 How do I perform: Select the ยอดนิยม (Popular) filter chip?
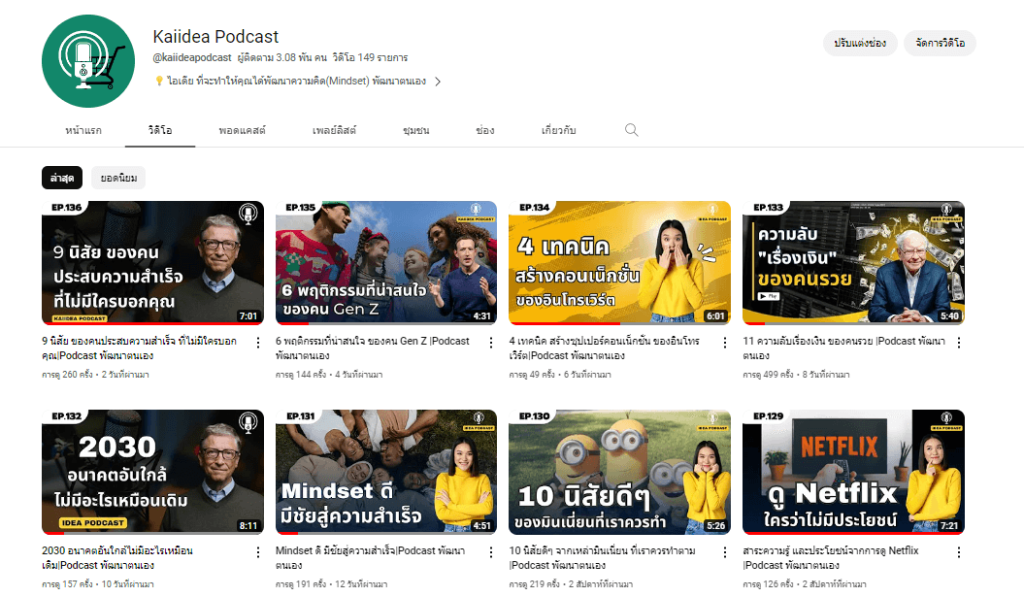point(118,178)
